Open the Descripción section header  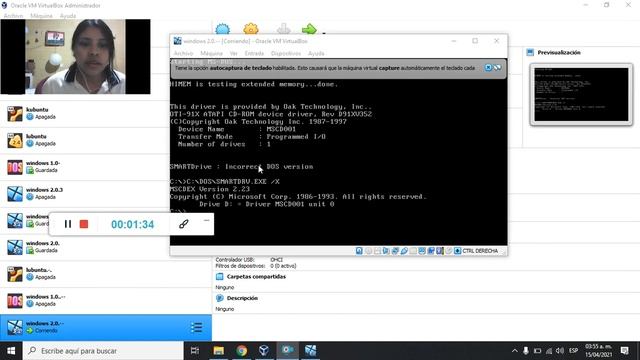coord(242,298)
